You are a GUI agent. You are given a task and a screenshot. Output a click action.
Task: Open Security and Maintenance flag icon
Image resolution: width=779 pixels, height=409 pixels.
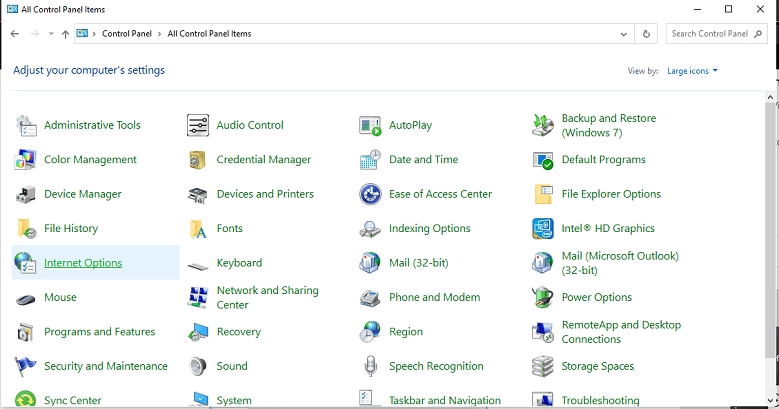(x=26, y=366)
